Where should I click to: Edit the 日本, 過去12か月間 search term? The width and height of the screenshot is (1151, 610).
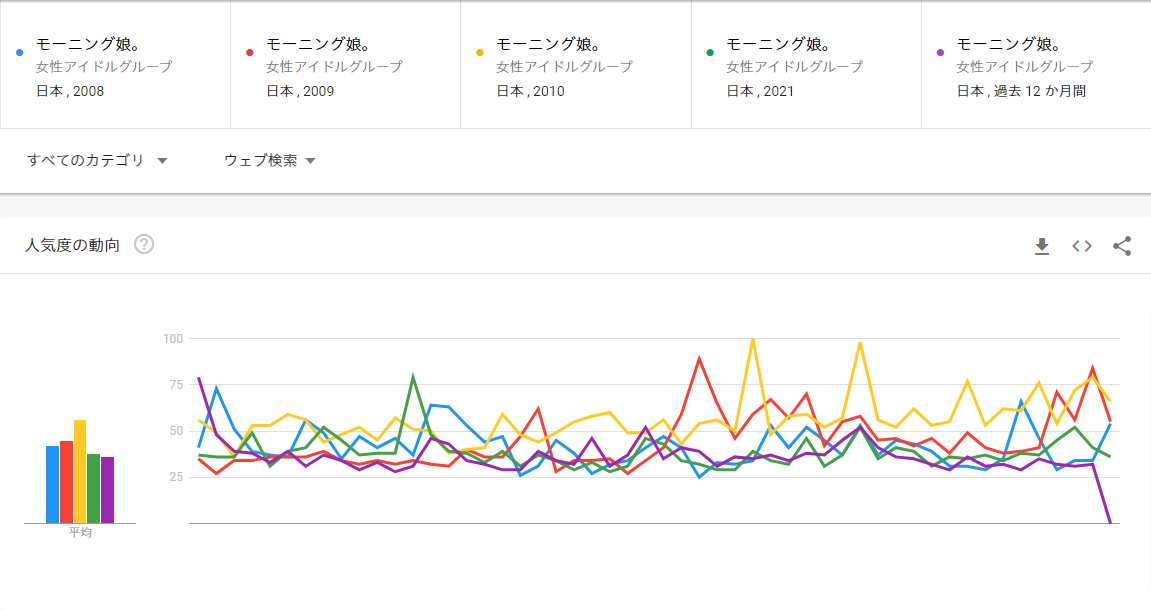click(x=1036, y=65)
